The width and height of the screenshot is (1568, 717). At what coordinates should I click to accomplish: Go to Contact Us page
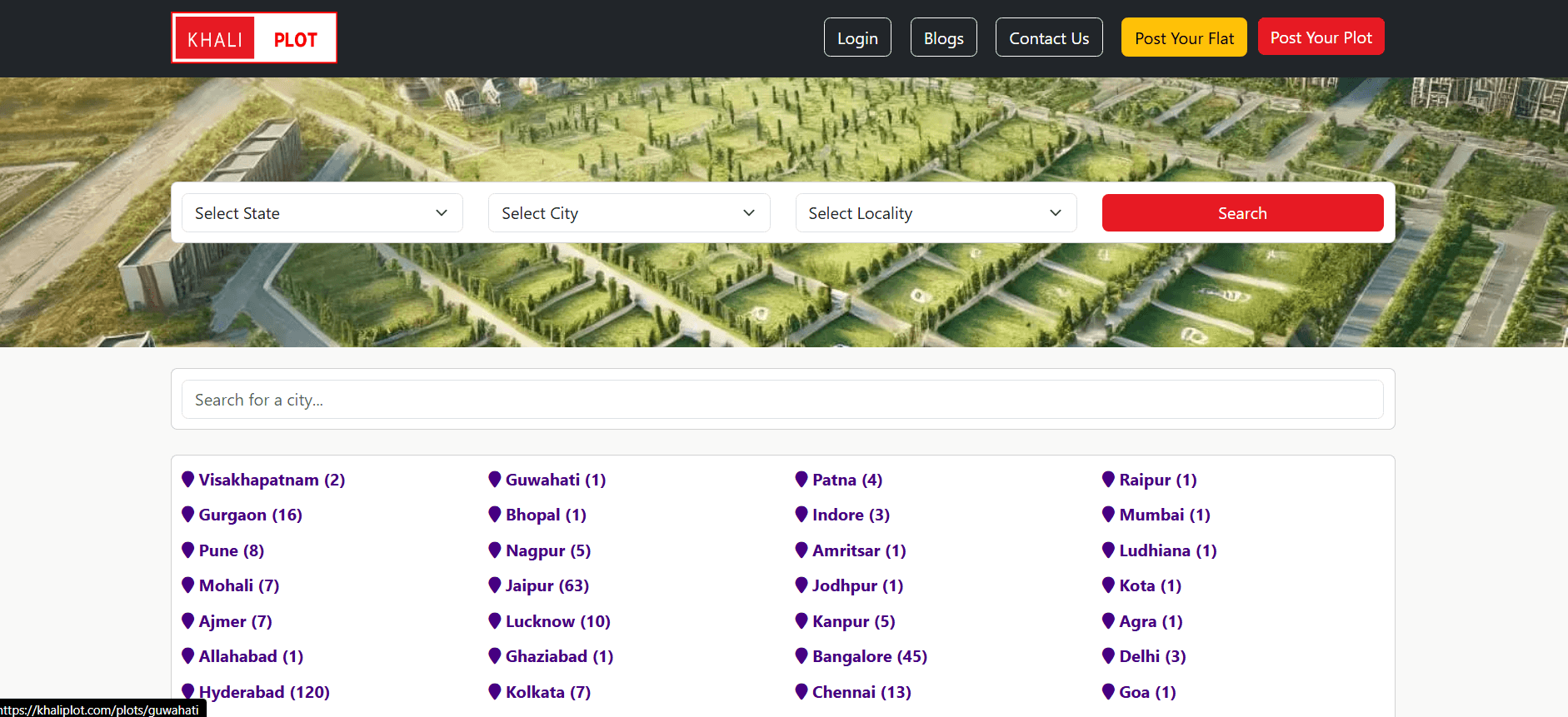click(x=1048, y=38)
